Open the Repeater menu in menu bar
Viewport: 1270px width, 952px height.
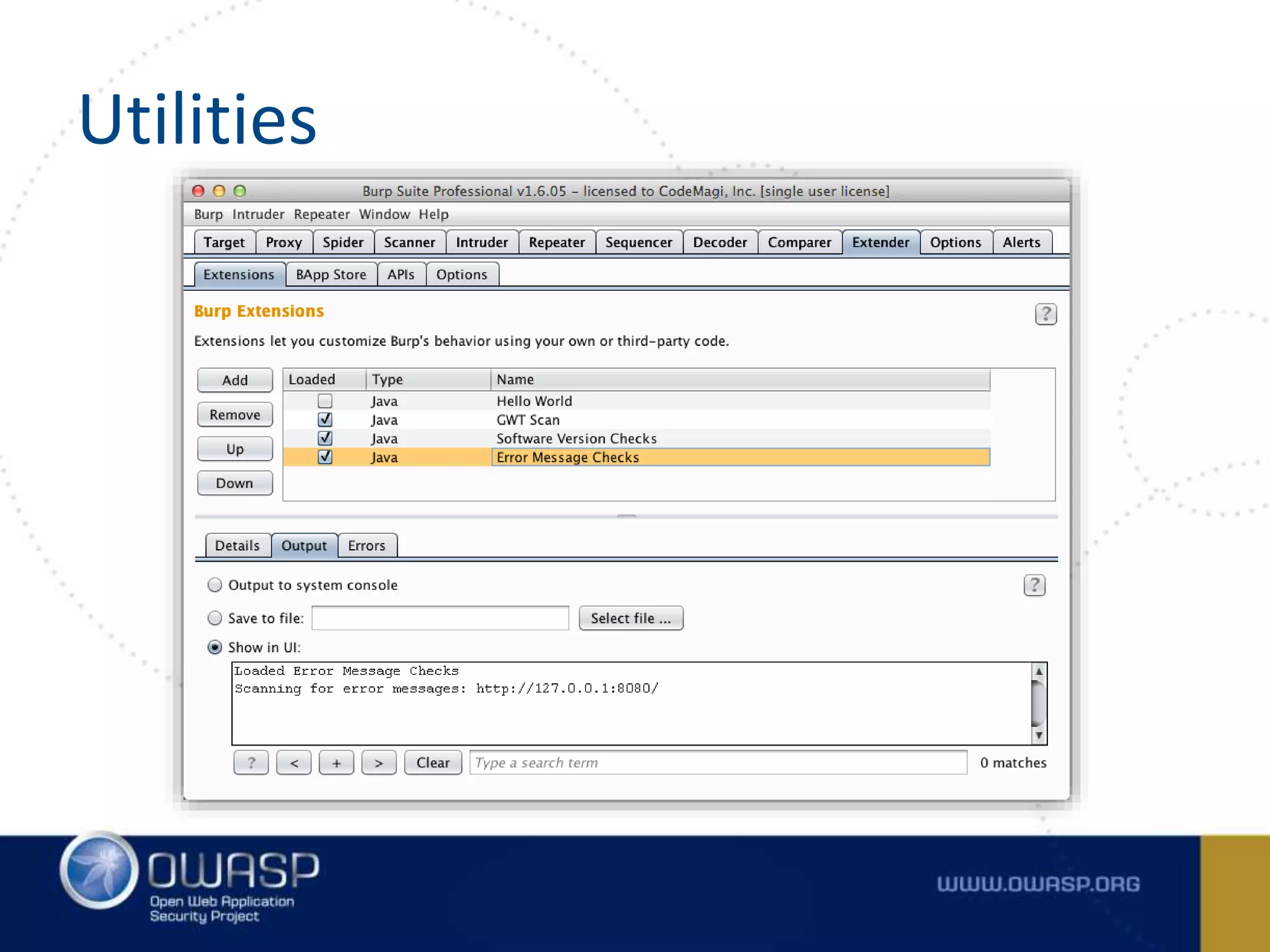pyautogui.click(x=322, y=214)
